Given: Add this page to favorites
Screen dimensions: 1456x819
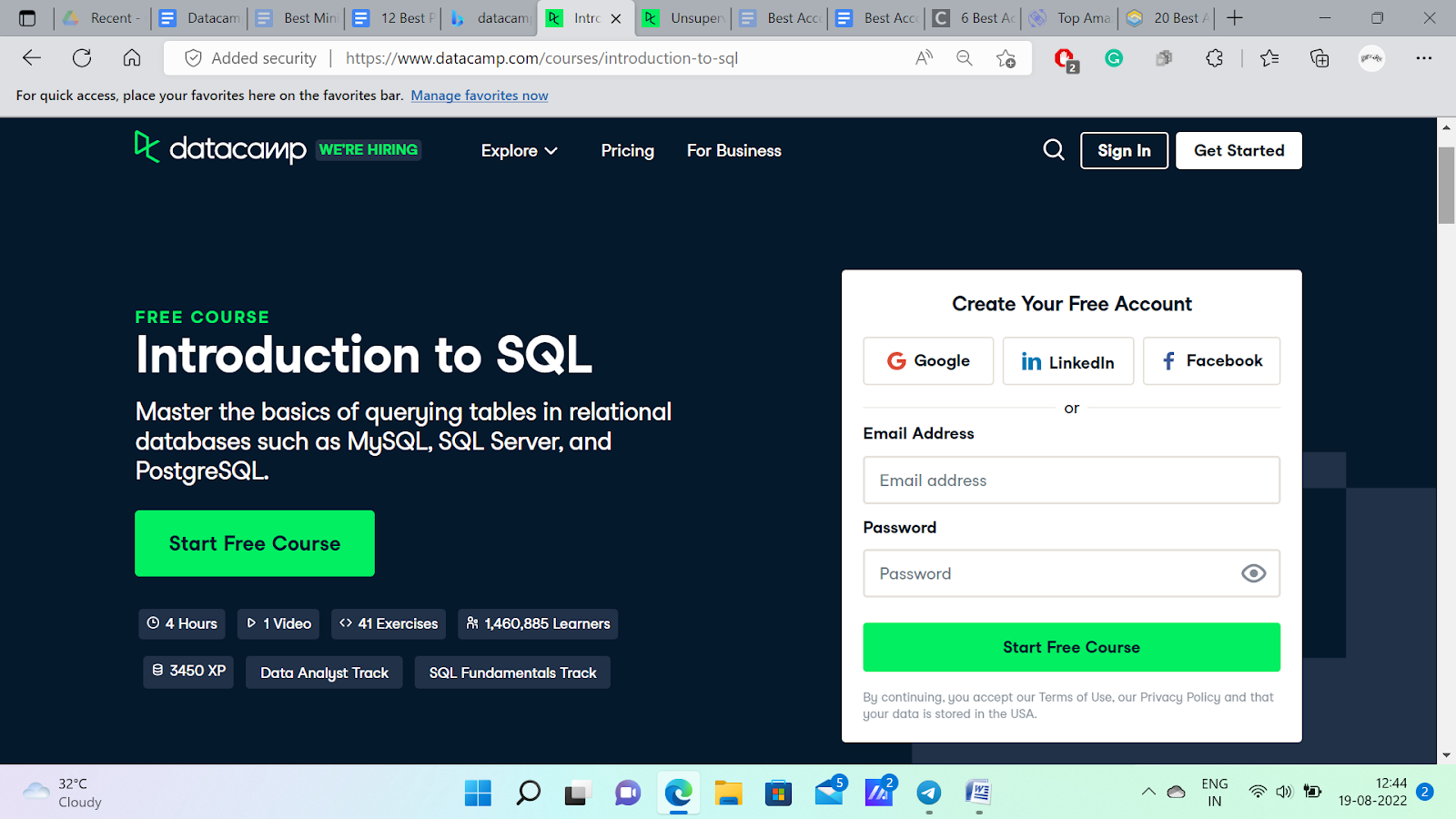Looking at the screenshot, I should tap(1006, 58).
